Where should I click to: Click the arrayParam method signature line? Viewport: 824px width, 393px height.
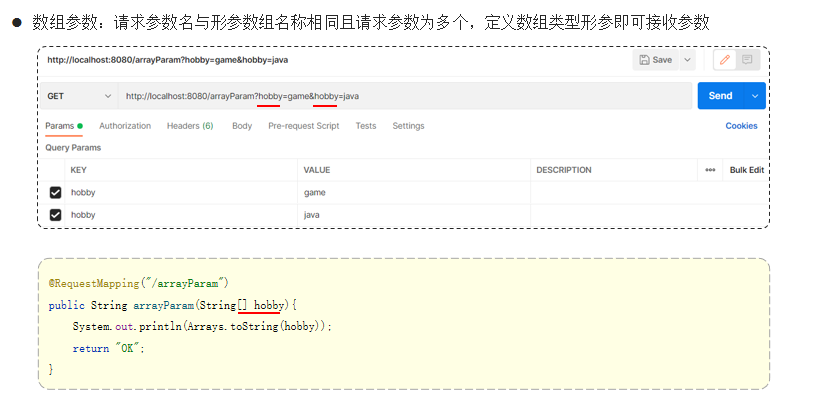pyautogui.click(x=173, y=305)
